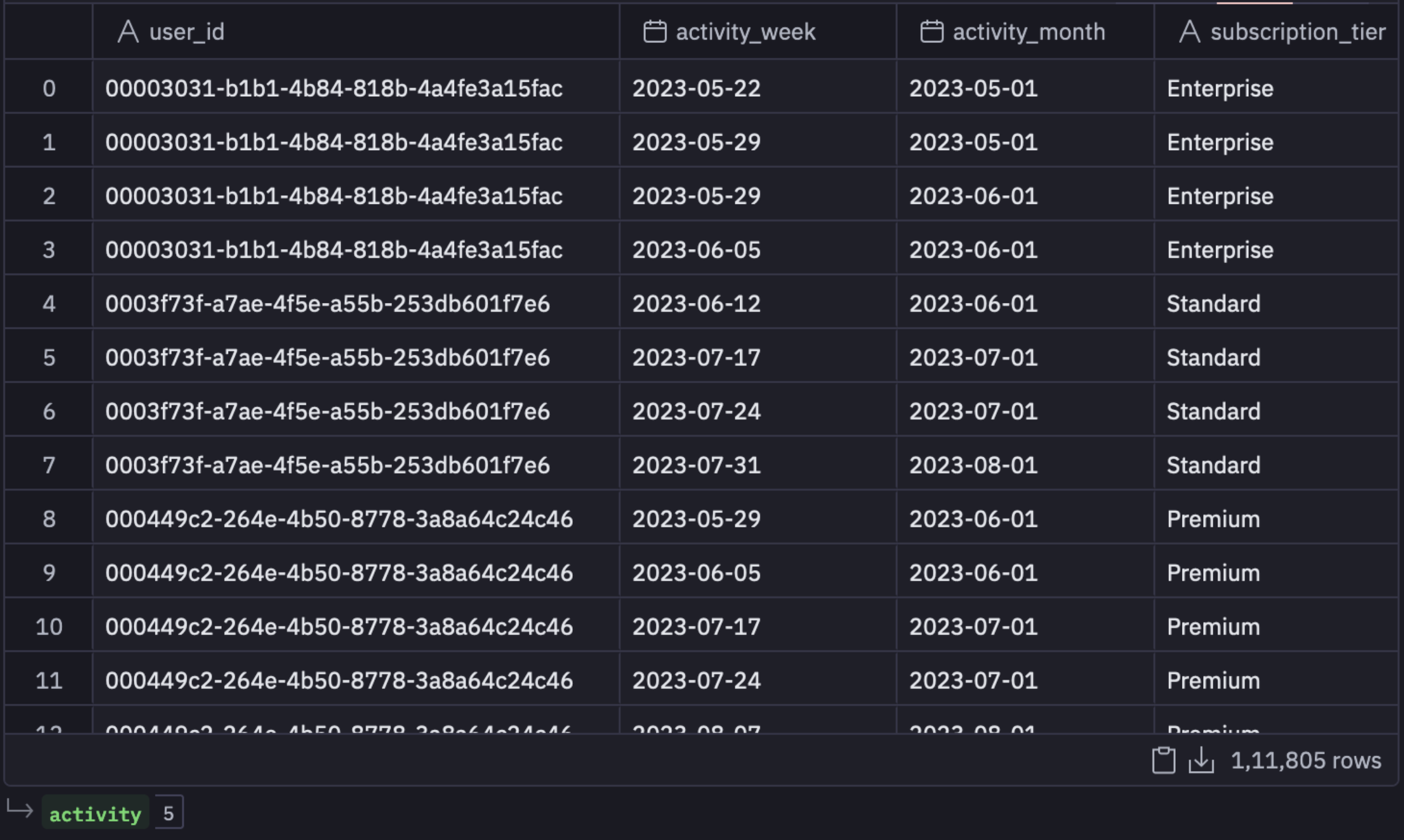Click the calendar icon beside activity_week
1404x840 pixels.
[x=655, y=32]
